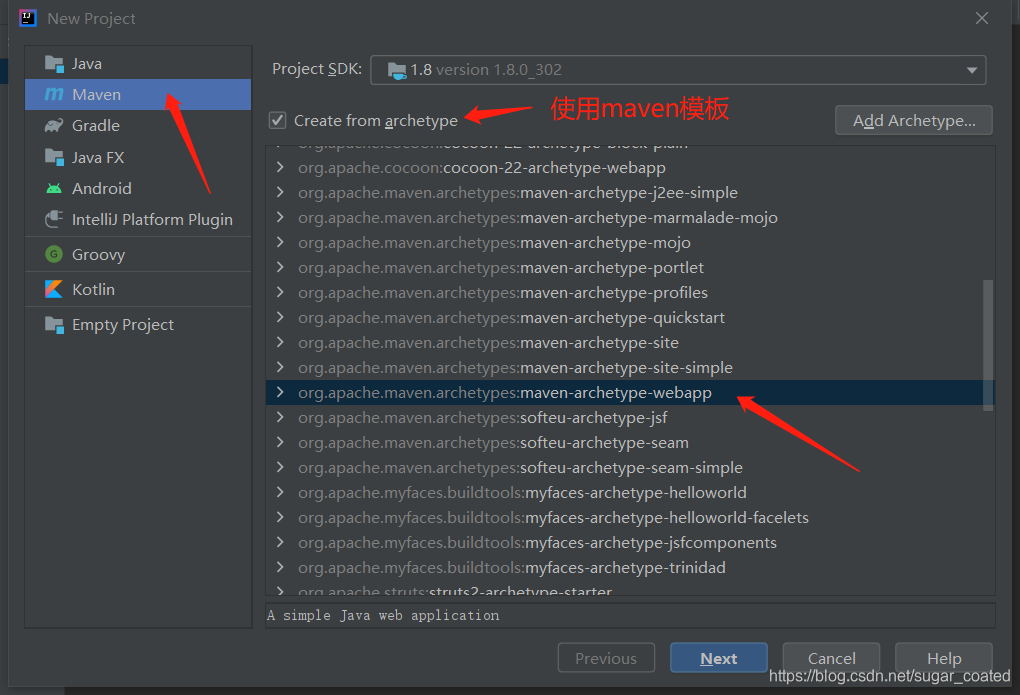Select maven-archetype-site-simple row
Viewport: 1020px width, 695px height.
pos(630,367)
